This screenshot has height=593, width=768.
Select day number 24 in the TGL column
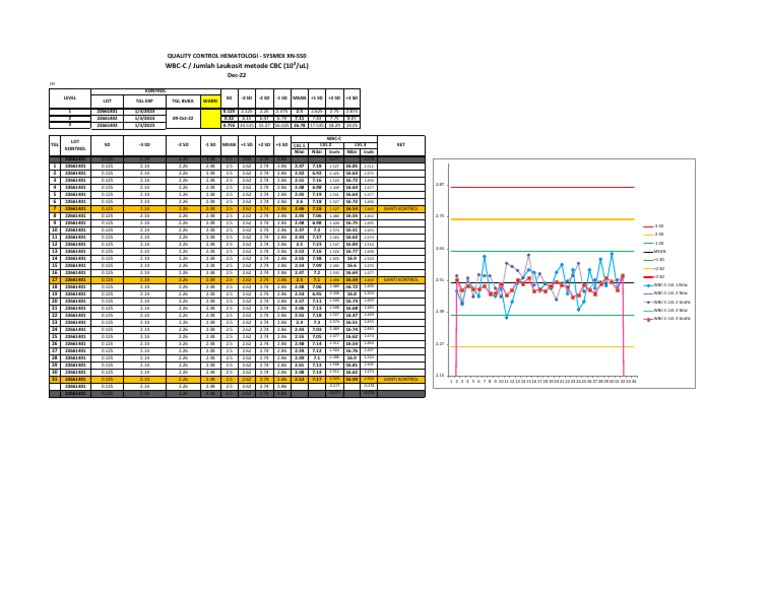[x=54, y=330]
